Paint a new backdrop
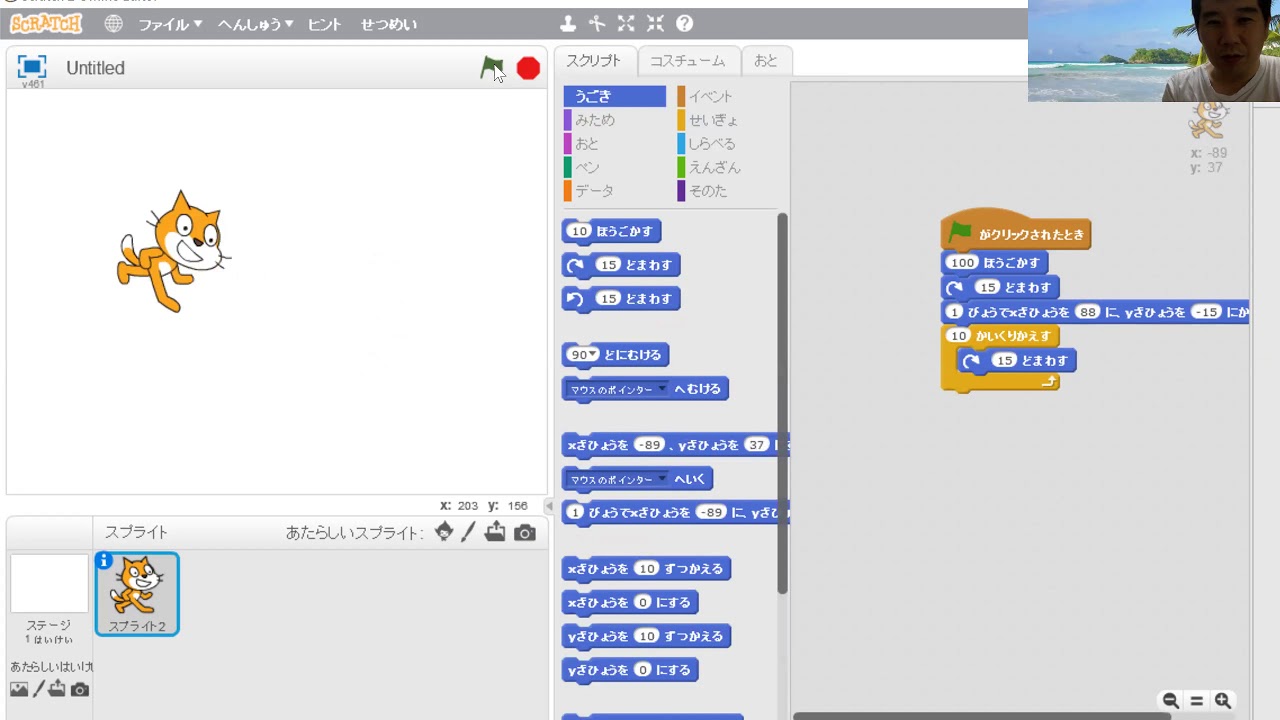The image size is (1280, 720). (x=39, y=689)
